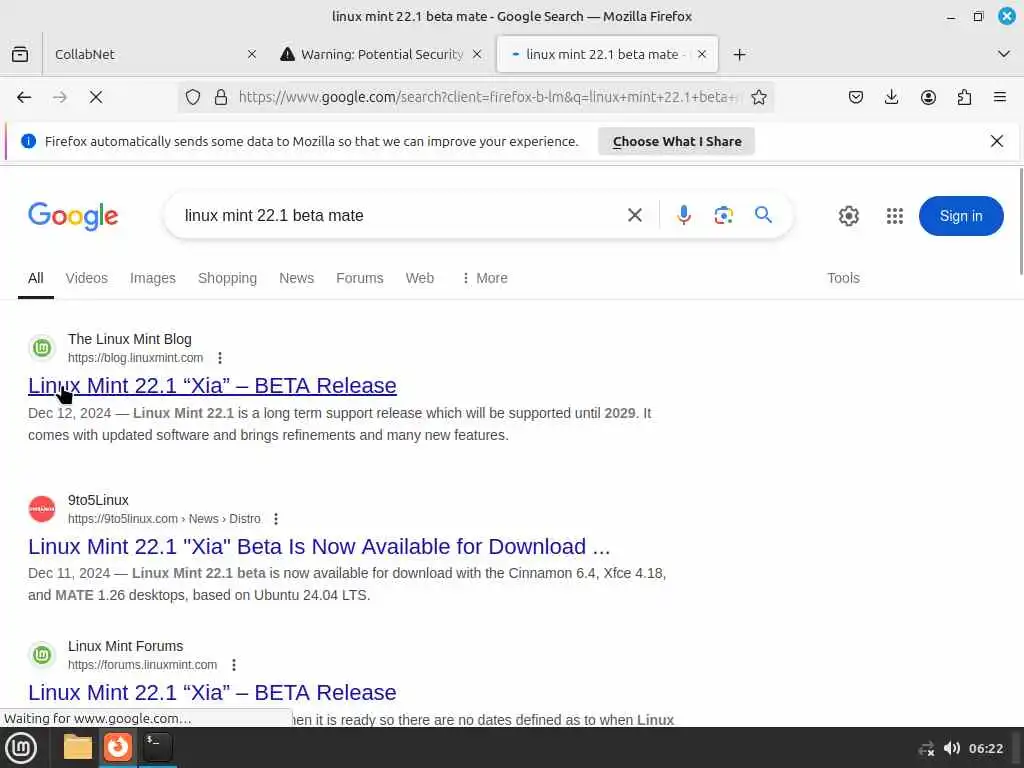Screen dimensions: 1024x768
Task: Open Google quick settings gear
Action: pos(848,216)
